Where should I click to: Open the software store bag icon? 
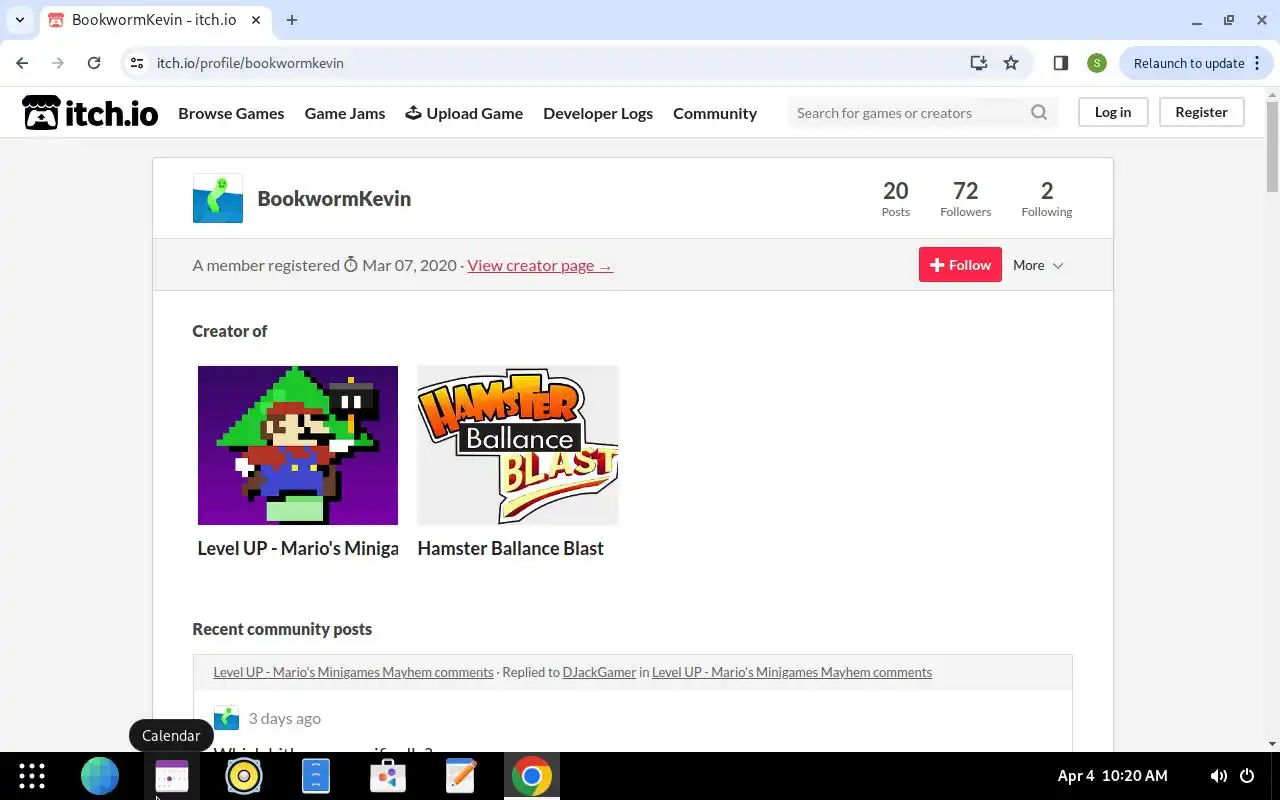coord(388,776)
